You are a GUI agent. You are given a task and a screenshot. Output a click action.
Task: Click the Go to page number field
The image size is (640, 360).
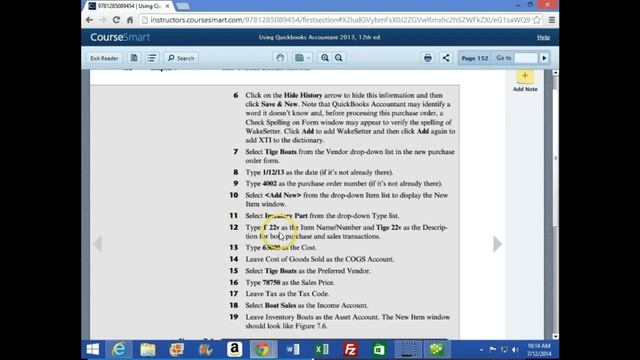(x=526, y=58)
